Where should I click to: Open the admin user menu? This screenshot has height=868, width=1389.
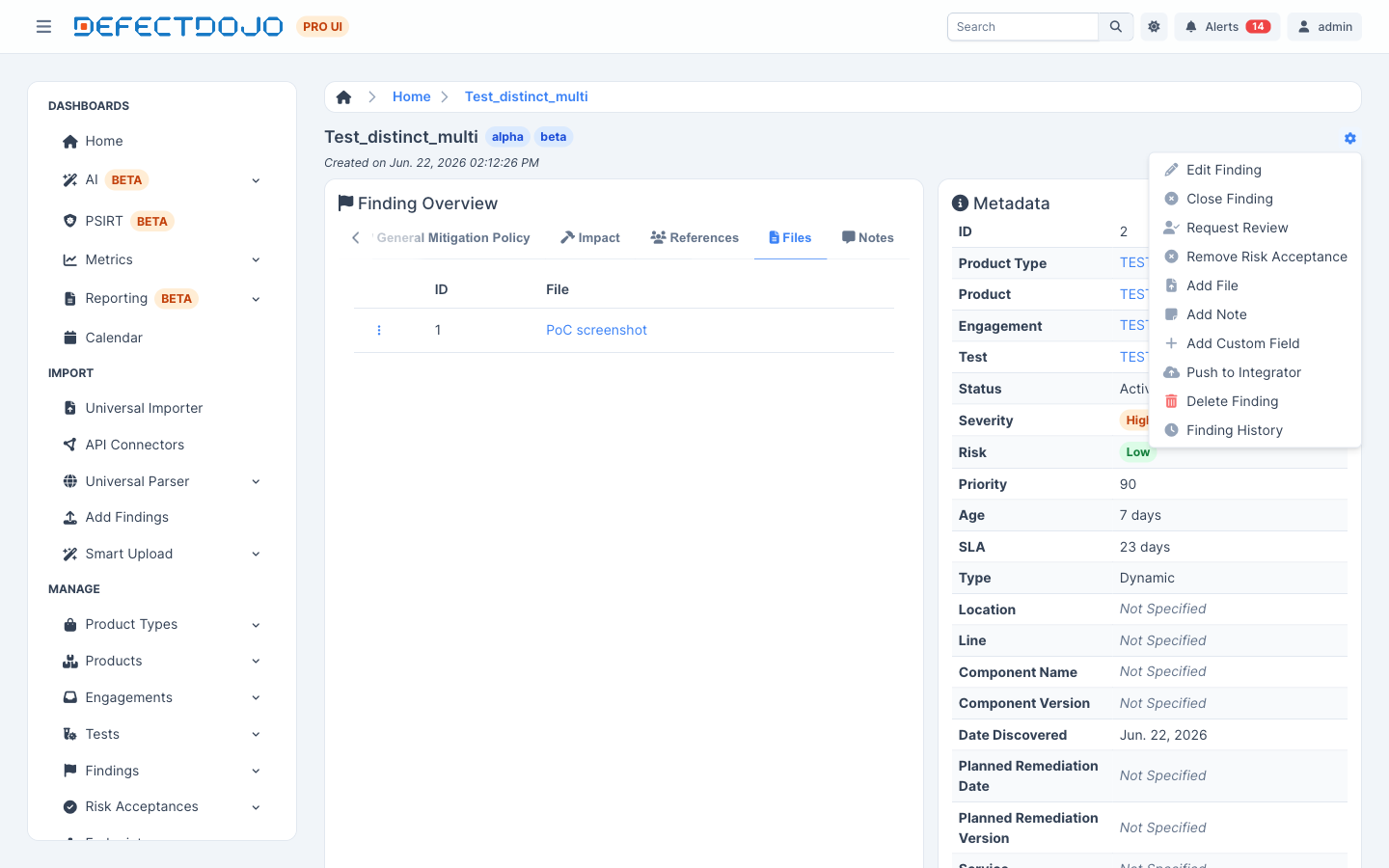click(x=1324, y=27)
